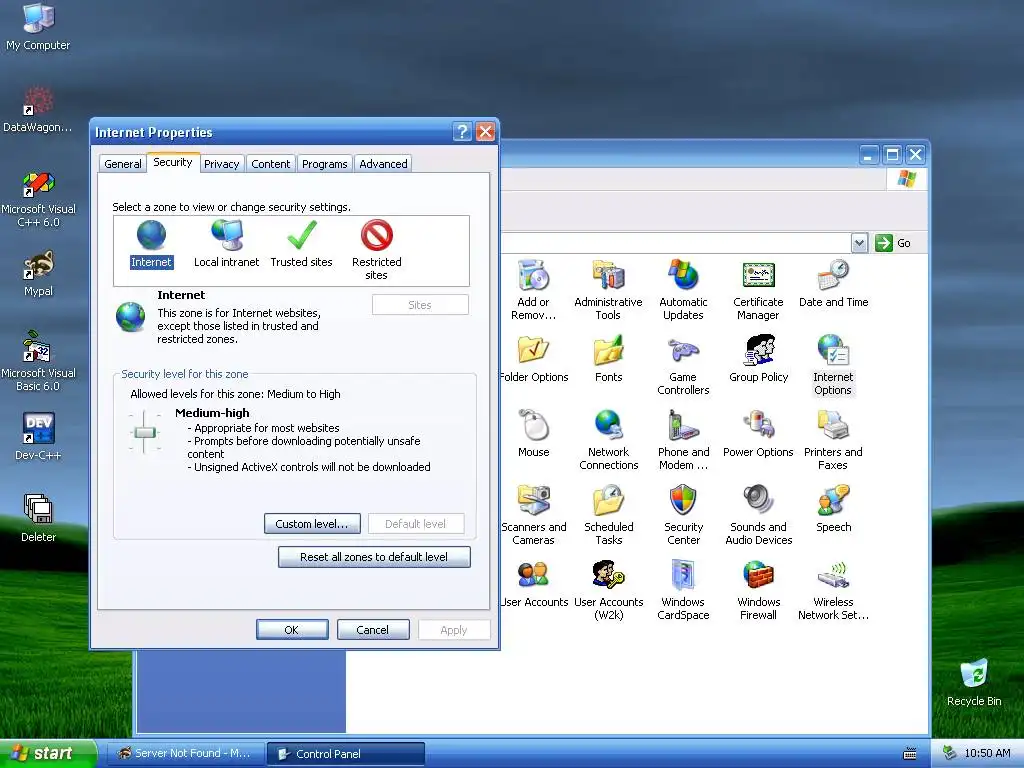
Task: Launch Certificate Manager in Control Panel
Action: pos(758,290)
